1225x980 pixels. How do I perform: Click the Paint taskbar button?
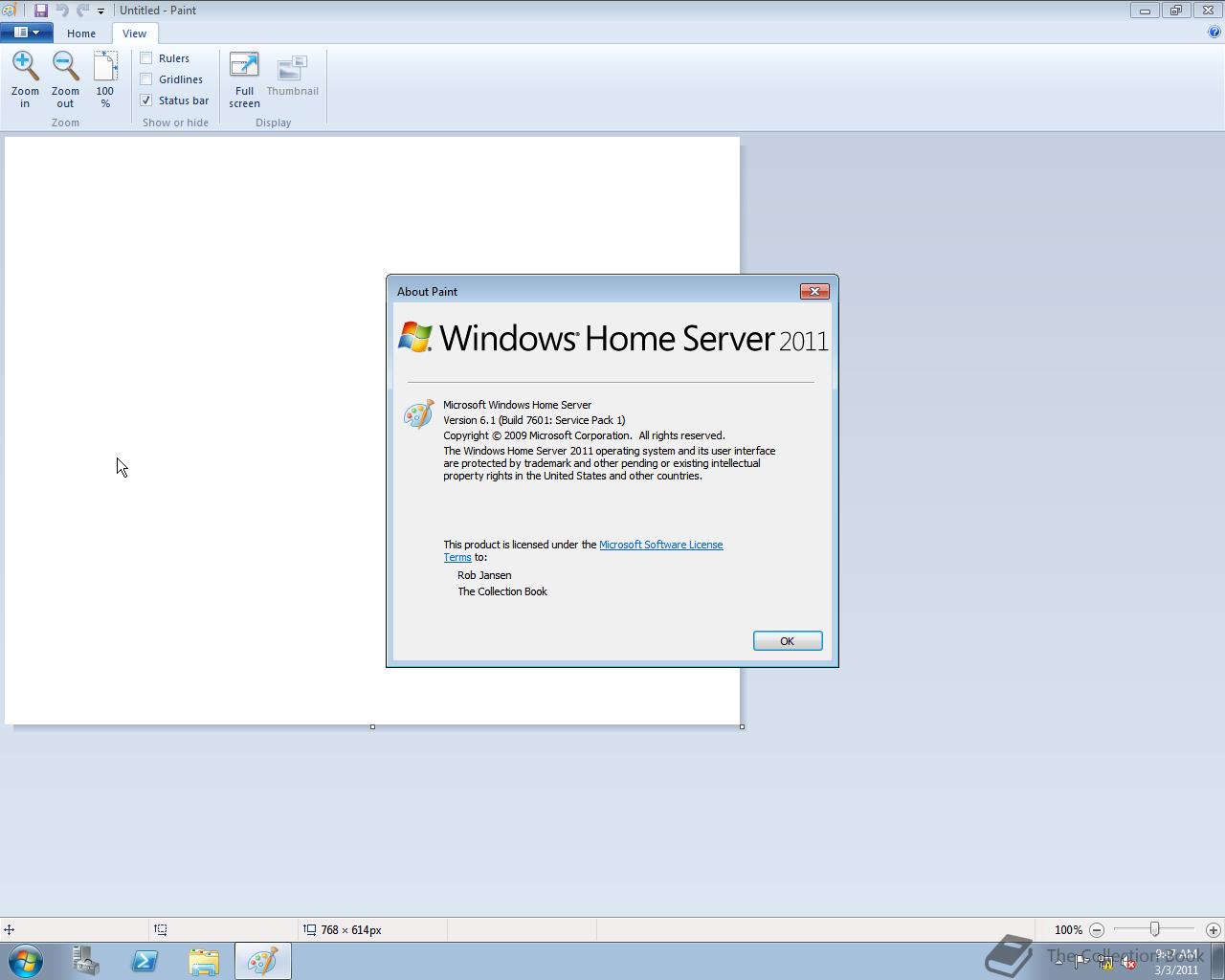pyautogui.click(x=263, y=961)
